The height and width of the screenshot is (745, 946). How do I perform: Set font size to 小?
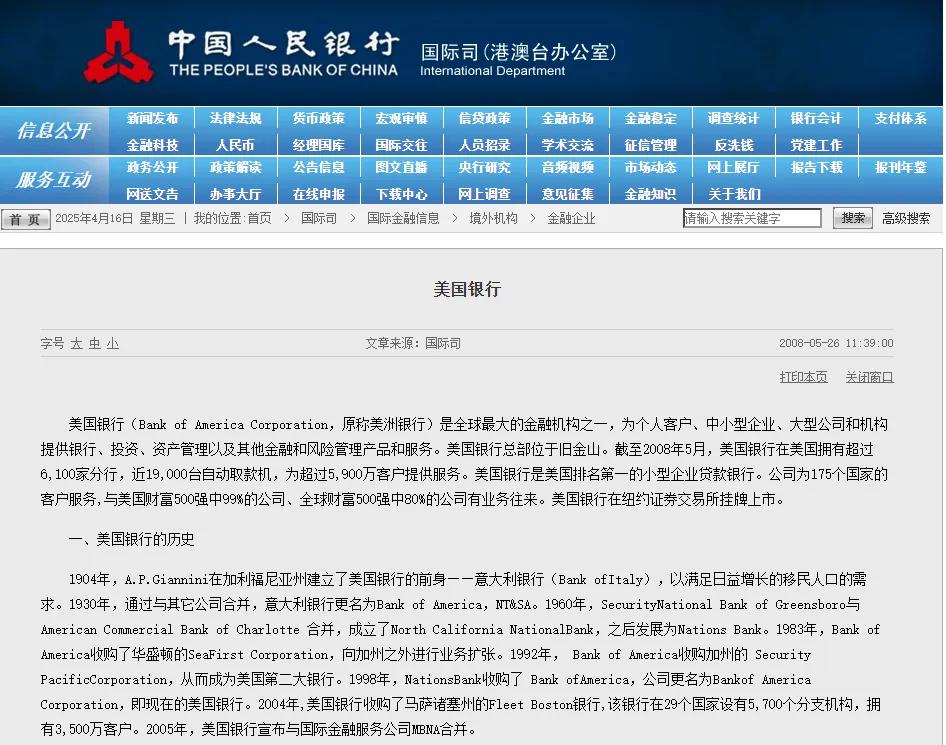click(113, 343)
